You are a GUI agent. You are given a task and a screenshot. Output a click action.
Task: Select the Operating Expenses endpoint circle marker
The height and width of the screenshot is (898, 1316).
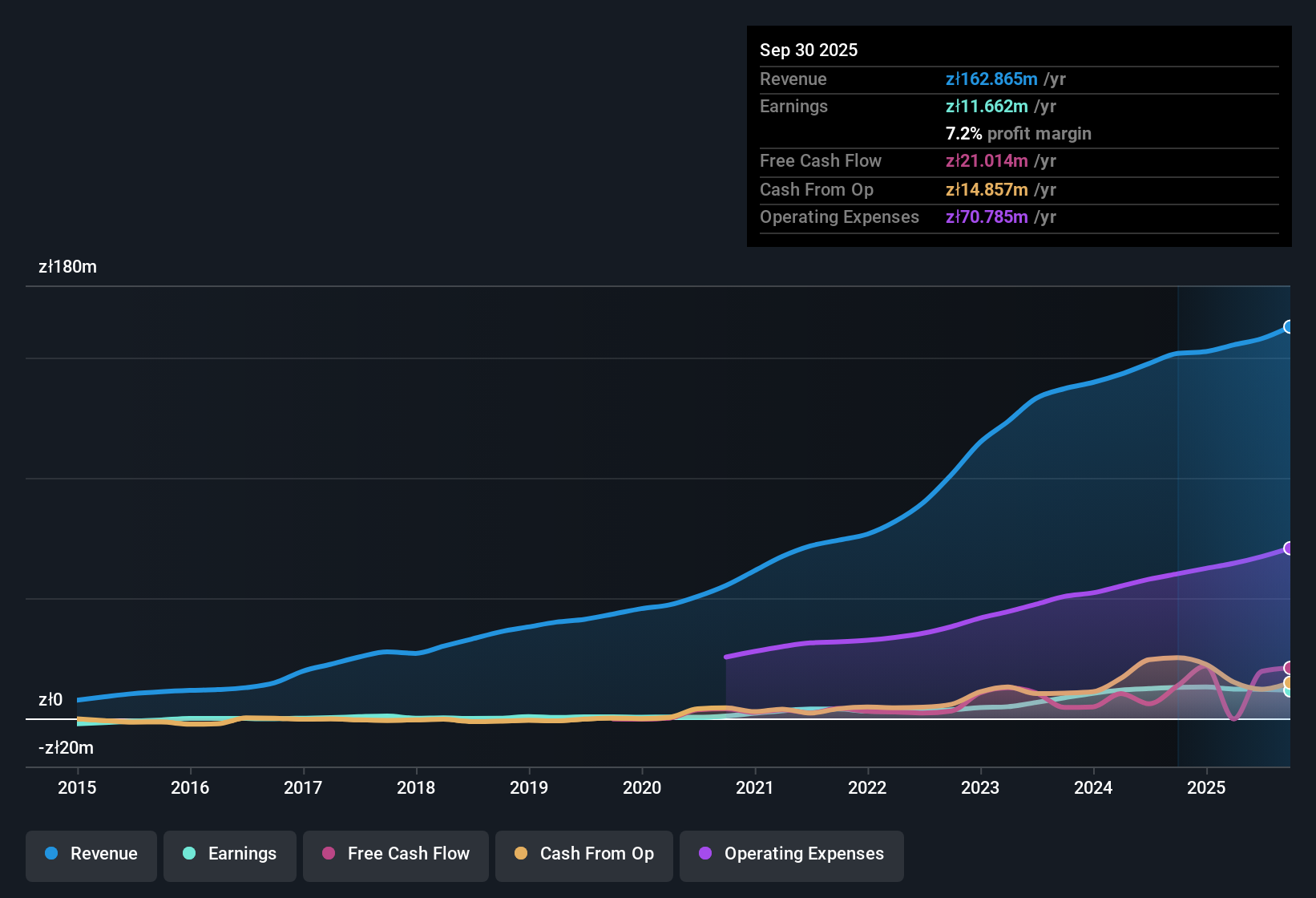(x=1289, y=548)
